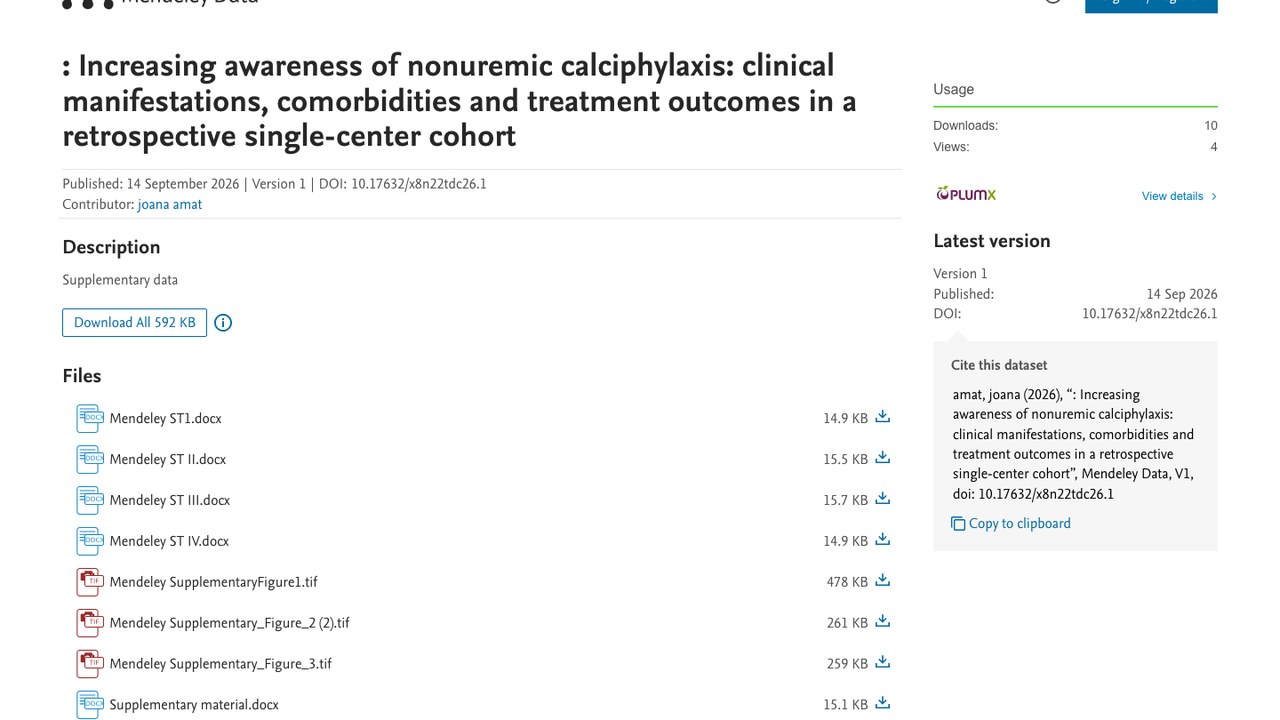Click the copy icon beside Copy to clipboard
This screenshot has width=1280, height=720.
pyautogui.click(x=958, y=524)
